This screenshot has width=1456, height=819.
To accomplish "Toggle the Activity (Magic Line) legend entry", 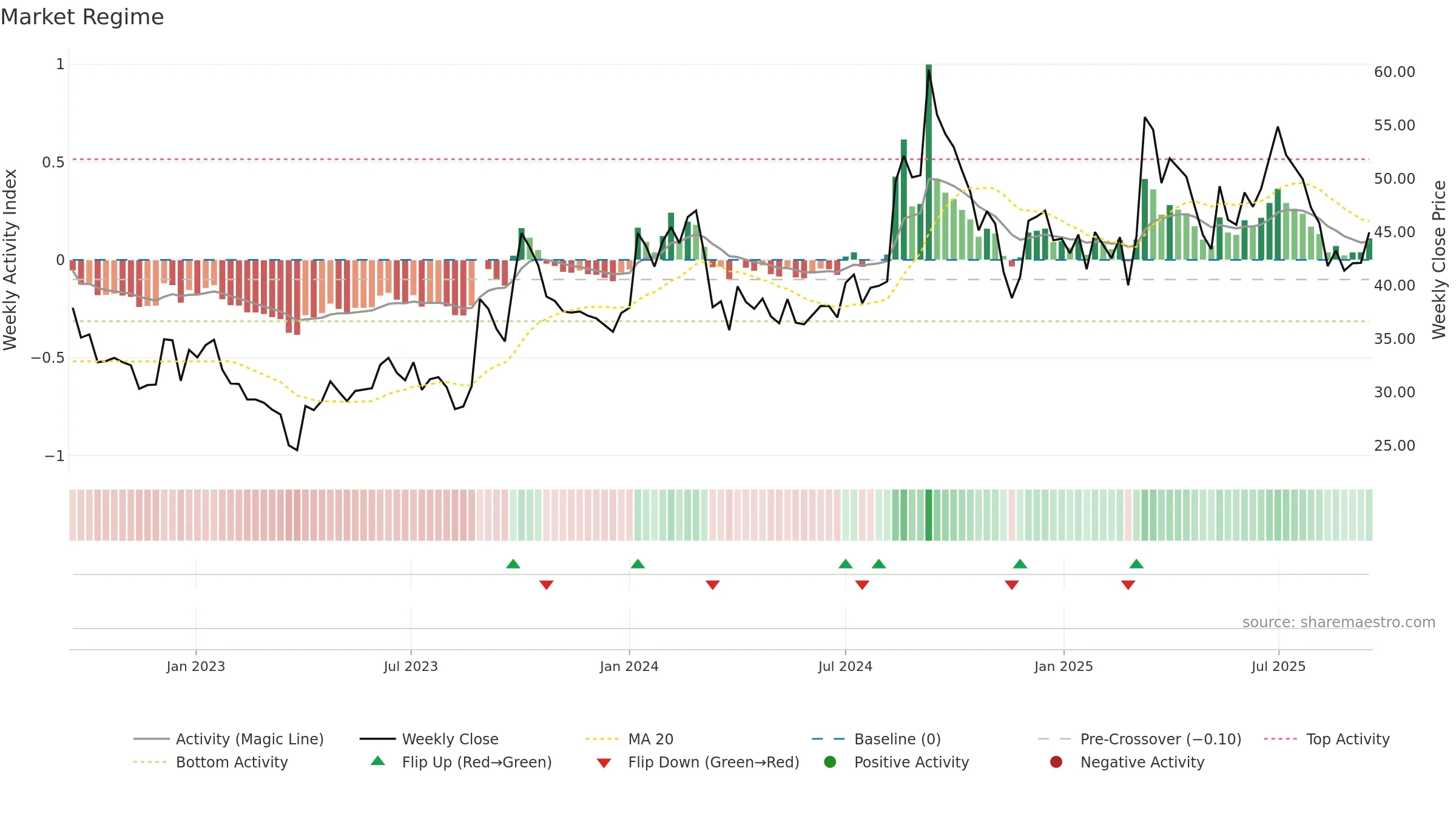I will click(x=229, y=739).
